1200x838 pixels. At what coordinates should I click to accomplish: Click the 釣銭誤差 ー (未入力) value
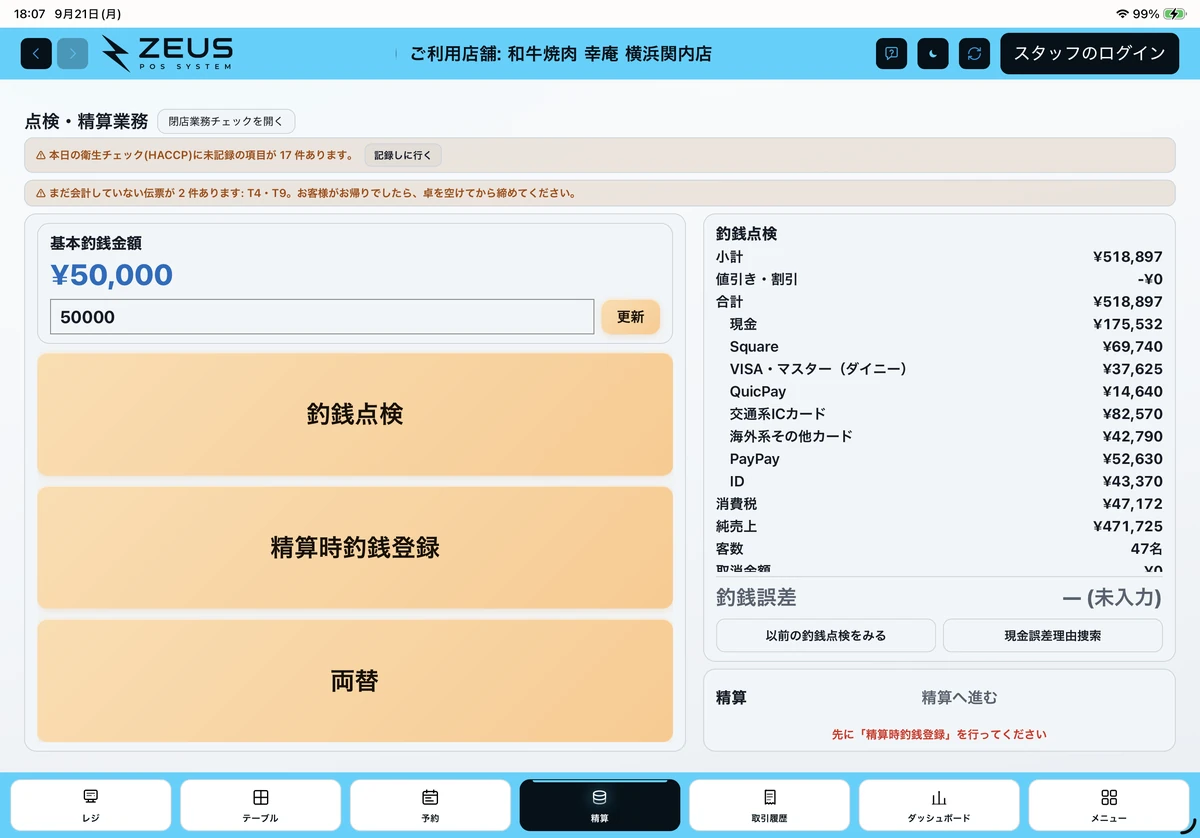(x=1111, y=598)
